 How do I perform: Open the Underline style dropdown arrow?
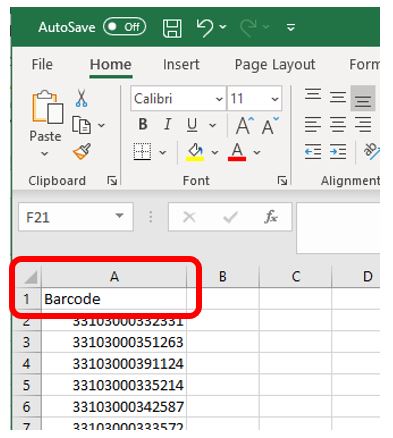tap(212, 125)
